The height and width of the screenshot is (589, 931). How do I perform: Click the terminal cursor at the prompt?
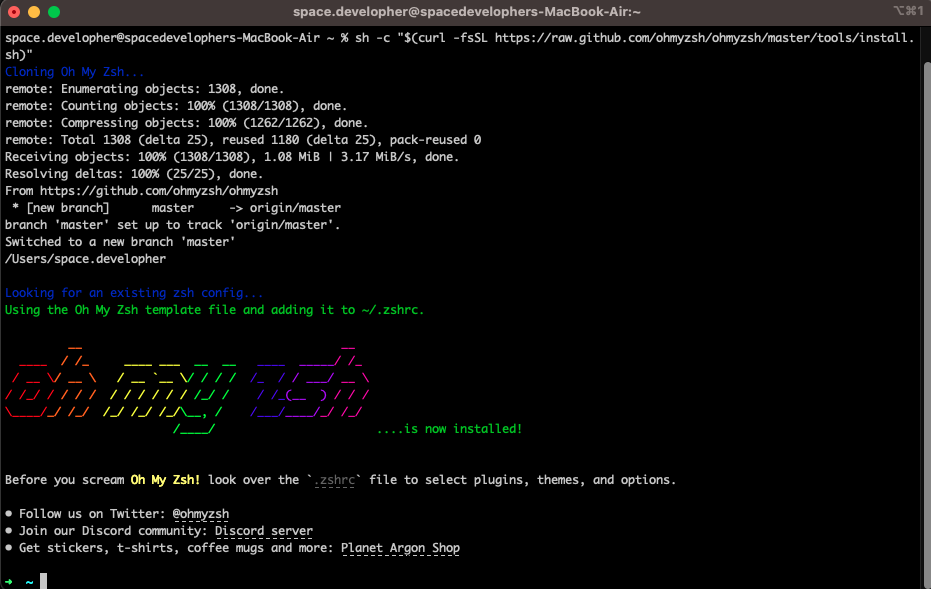[43, 581]
